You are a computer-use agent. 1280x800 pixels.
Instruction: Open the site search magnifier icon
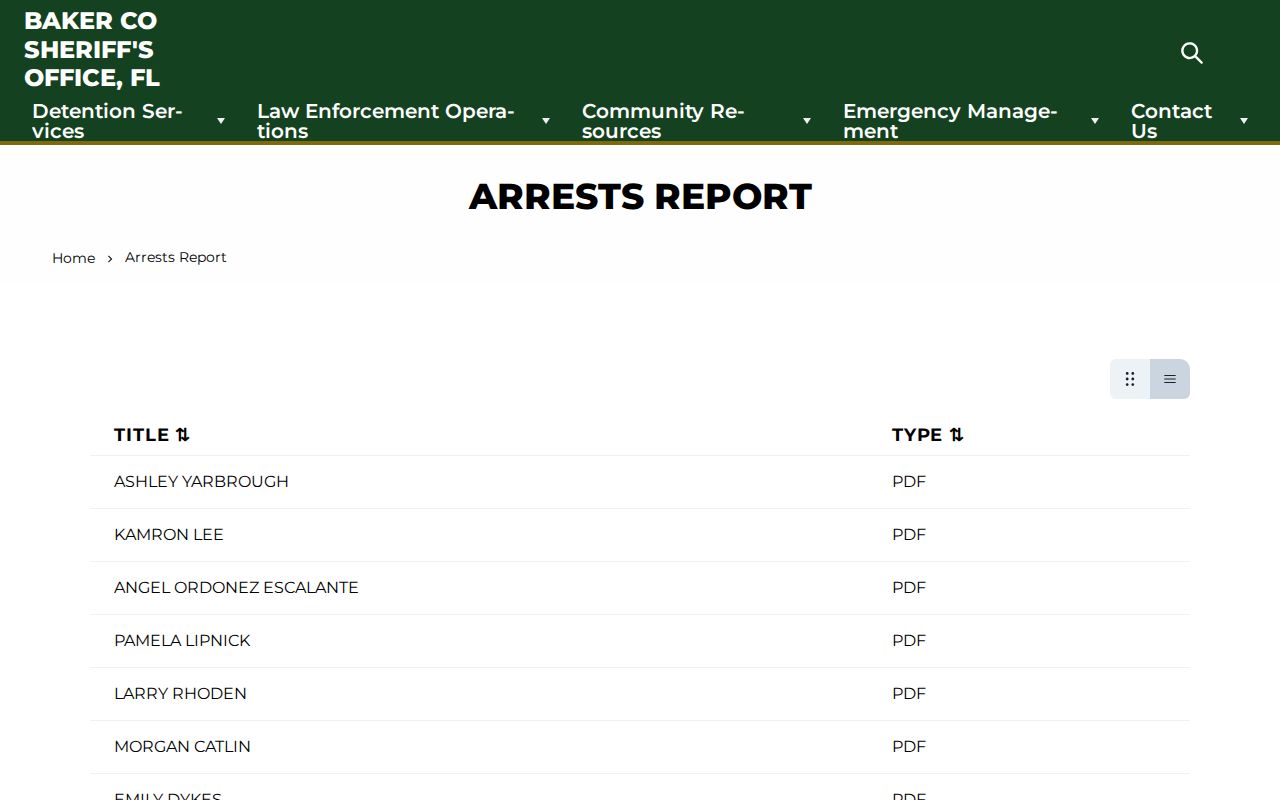(x=1191, y=53)
